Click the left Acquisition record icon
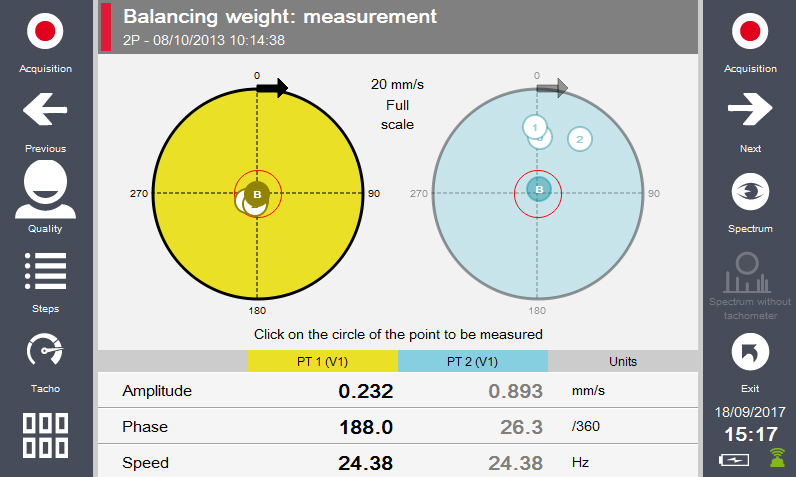 (x=45, y=31)
